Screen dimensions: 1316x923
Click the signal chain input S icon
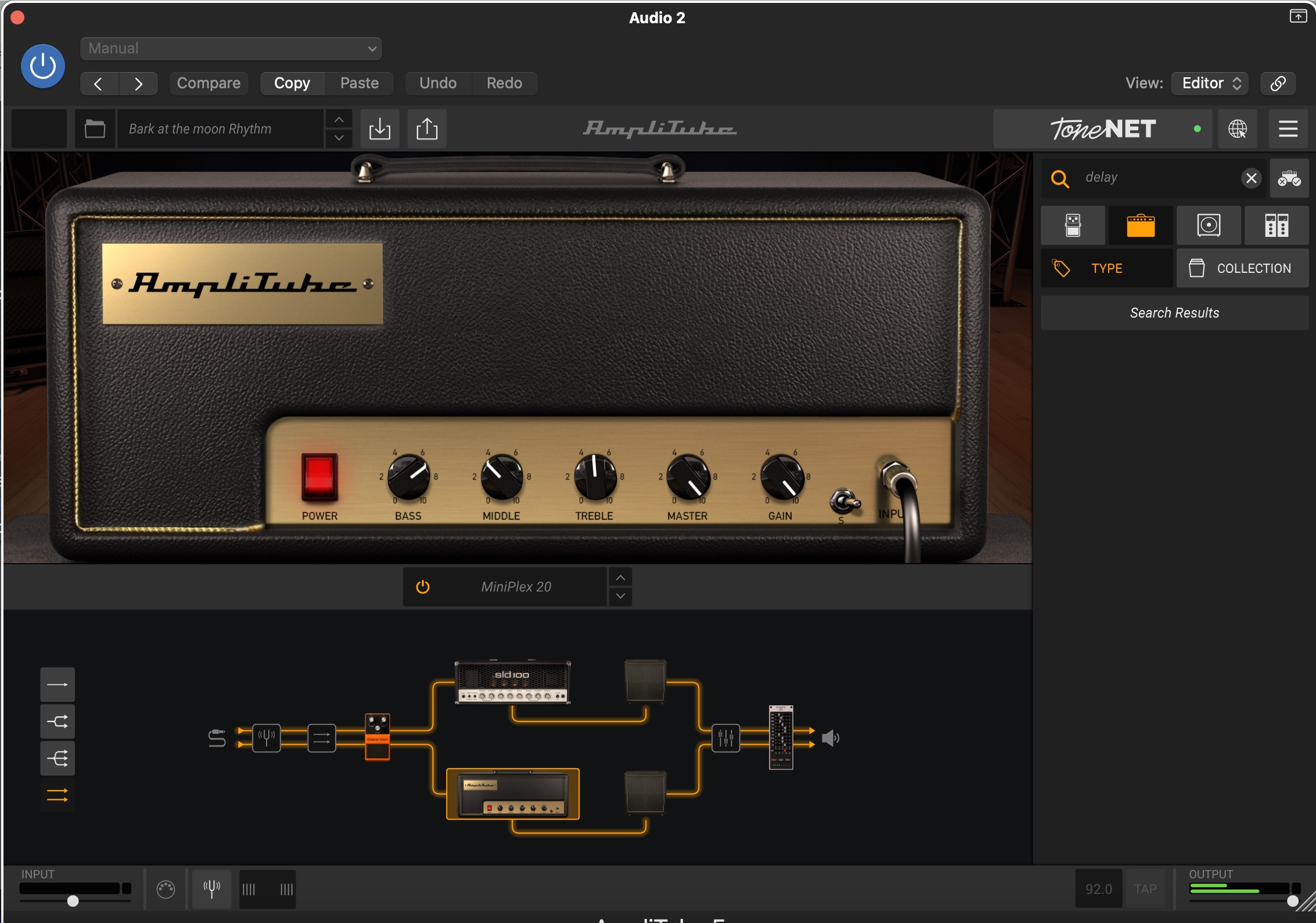click(x=217, y=738)
